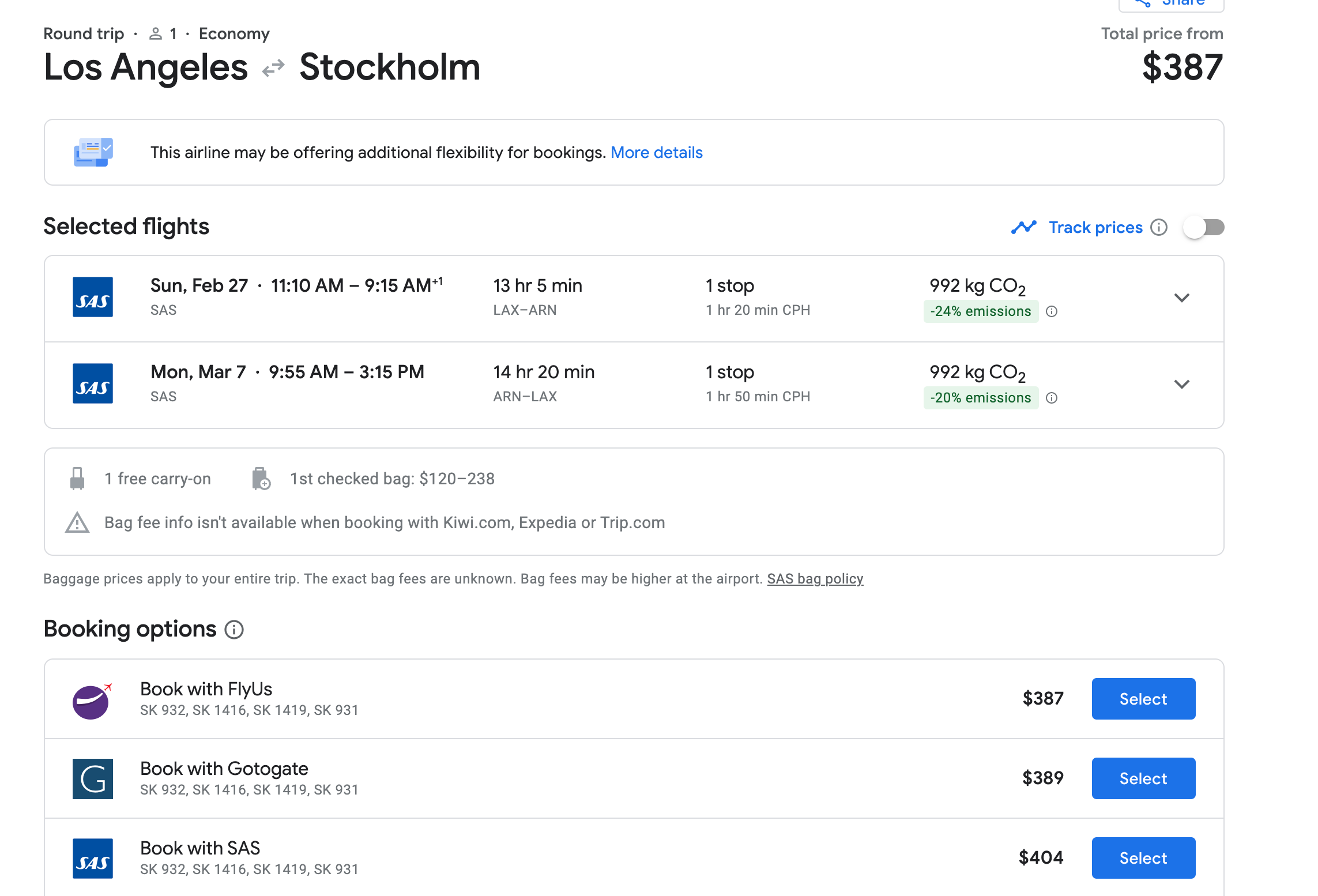Select the $387 FlyUs booking option
Viewport: 1318px width, 896px height.
[x=1143, y=699]
